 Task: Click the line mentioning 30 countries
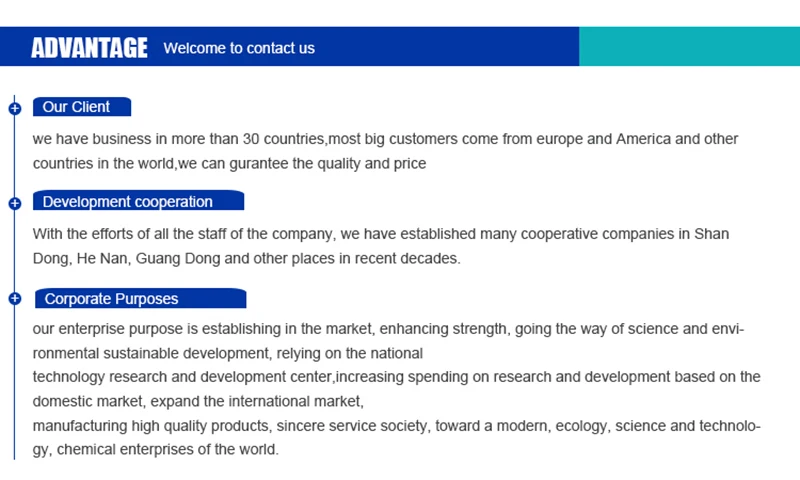click(385, 139)
